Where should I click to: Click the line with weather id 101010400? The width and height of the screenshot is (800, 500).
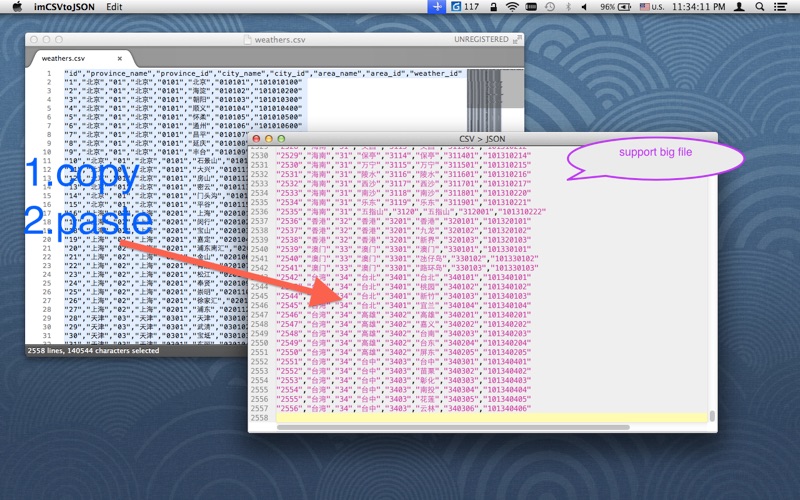(x=183, y=108)
